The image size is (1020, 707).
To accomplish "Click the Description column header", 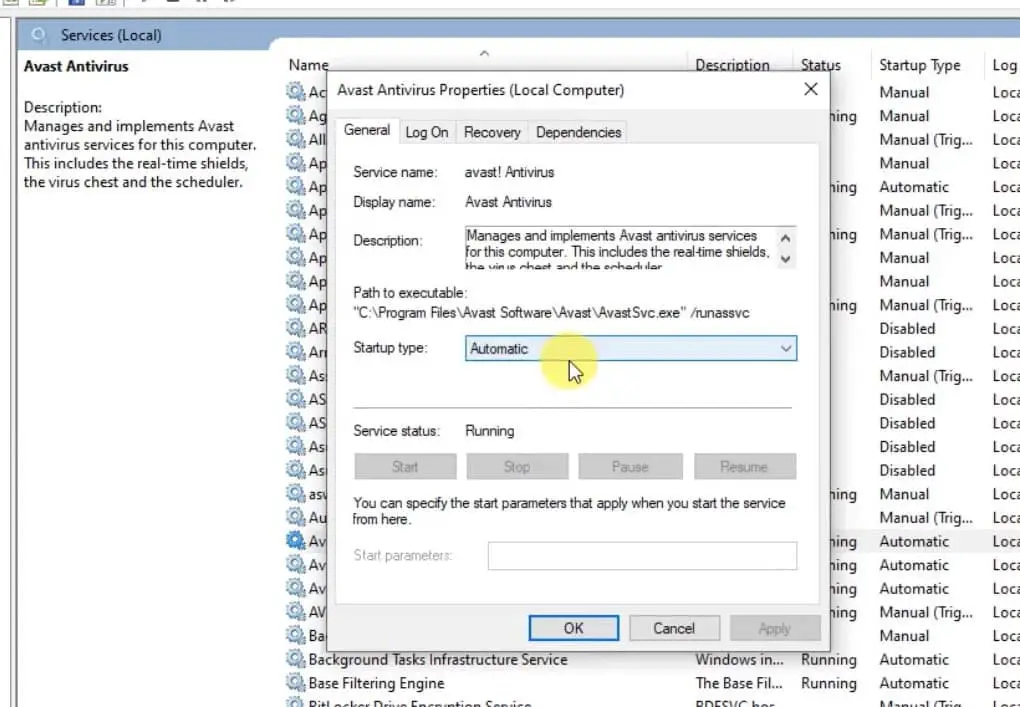I will [735, 65].
